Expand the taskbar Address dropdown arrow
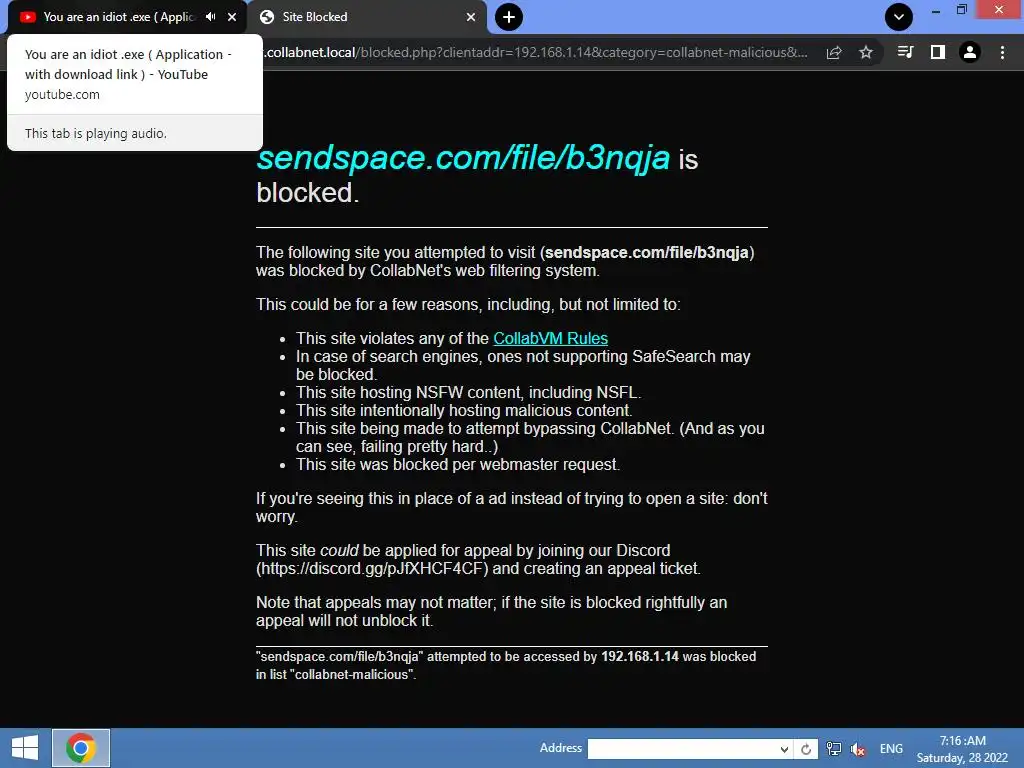This screenshot has height=768, width=1024. point(784,749)
